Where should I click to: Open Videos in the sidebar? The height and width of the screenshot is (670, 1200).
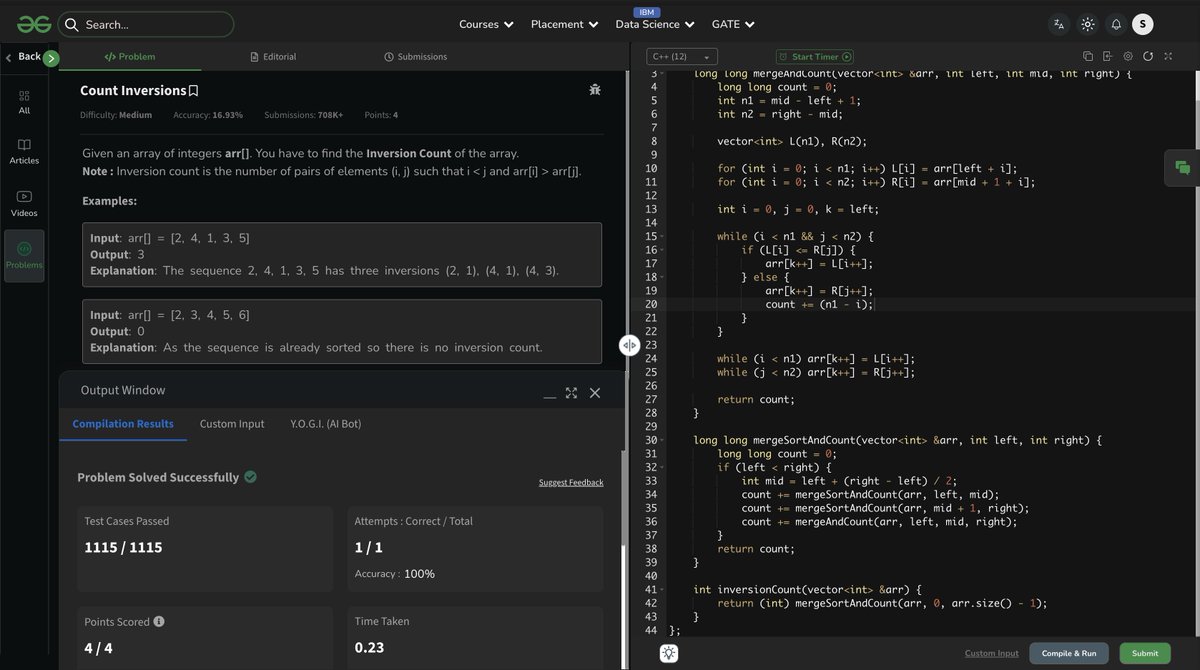pyautogui.click(x=24, y=204)
